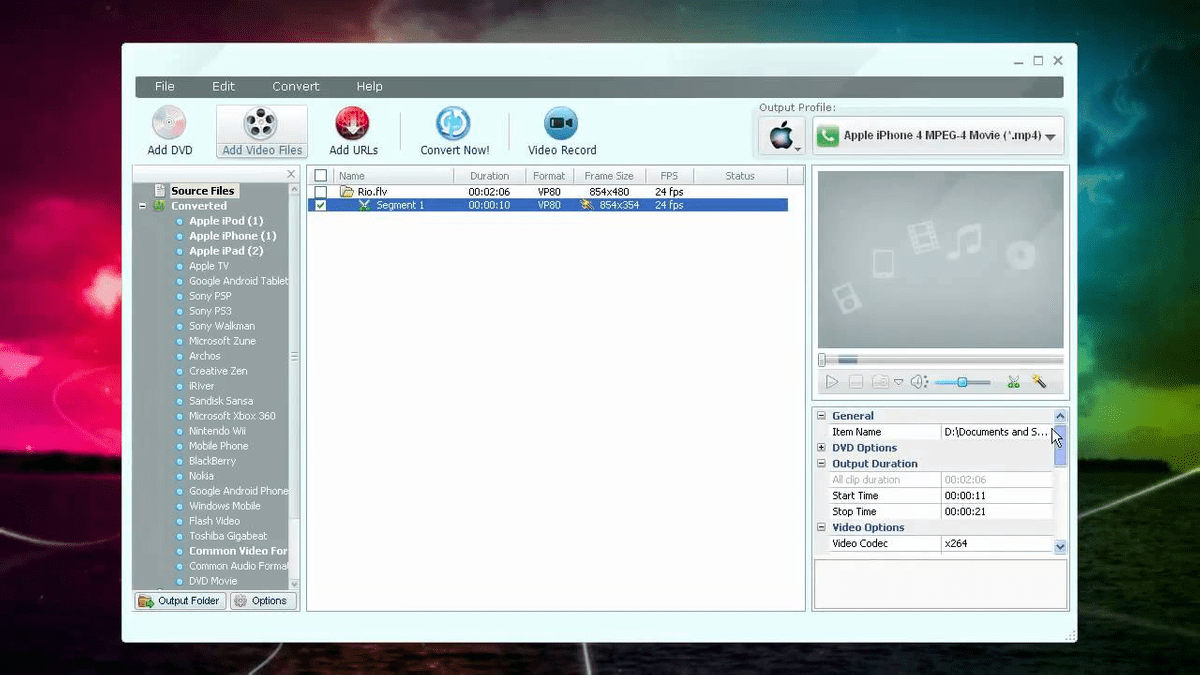This screenshot has width=1200, height=675.
Task: Toggle the select-all checkbox in the list header
Action: tap(321, 174)
